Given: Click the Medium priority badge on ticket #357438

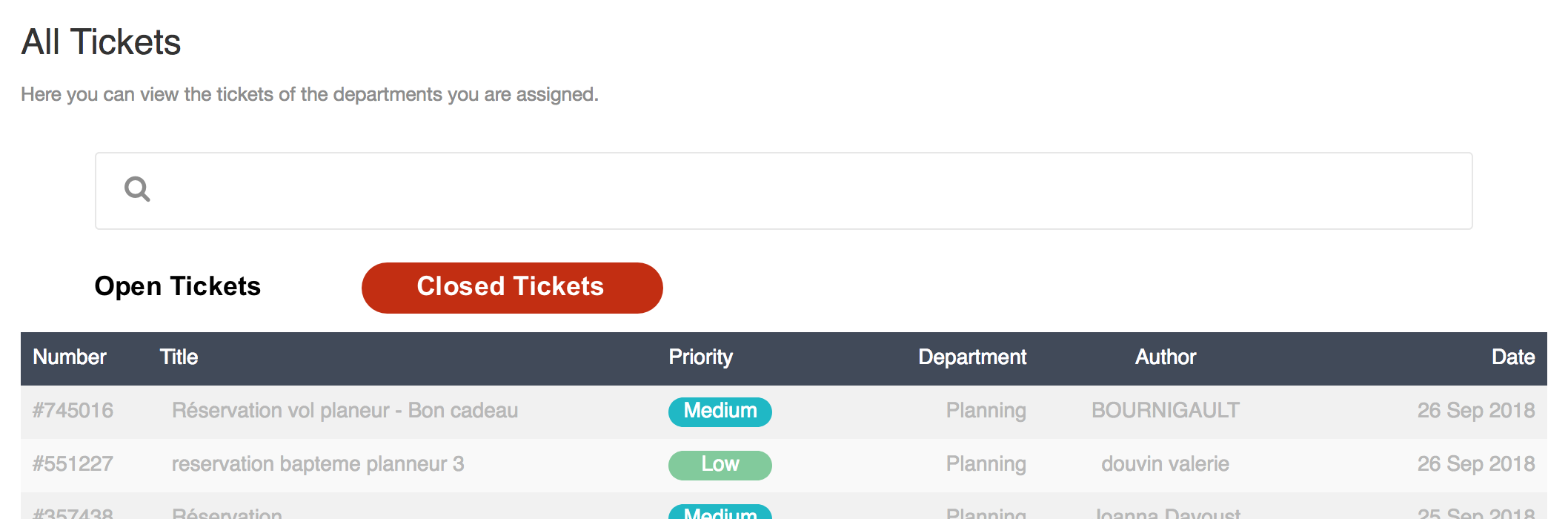Looking at the screenshot, I should pos(720,512).
